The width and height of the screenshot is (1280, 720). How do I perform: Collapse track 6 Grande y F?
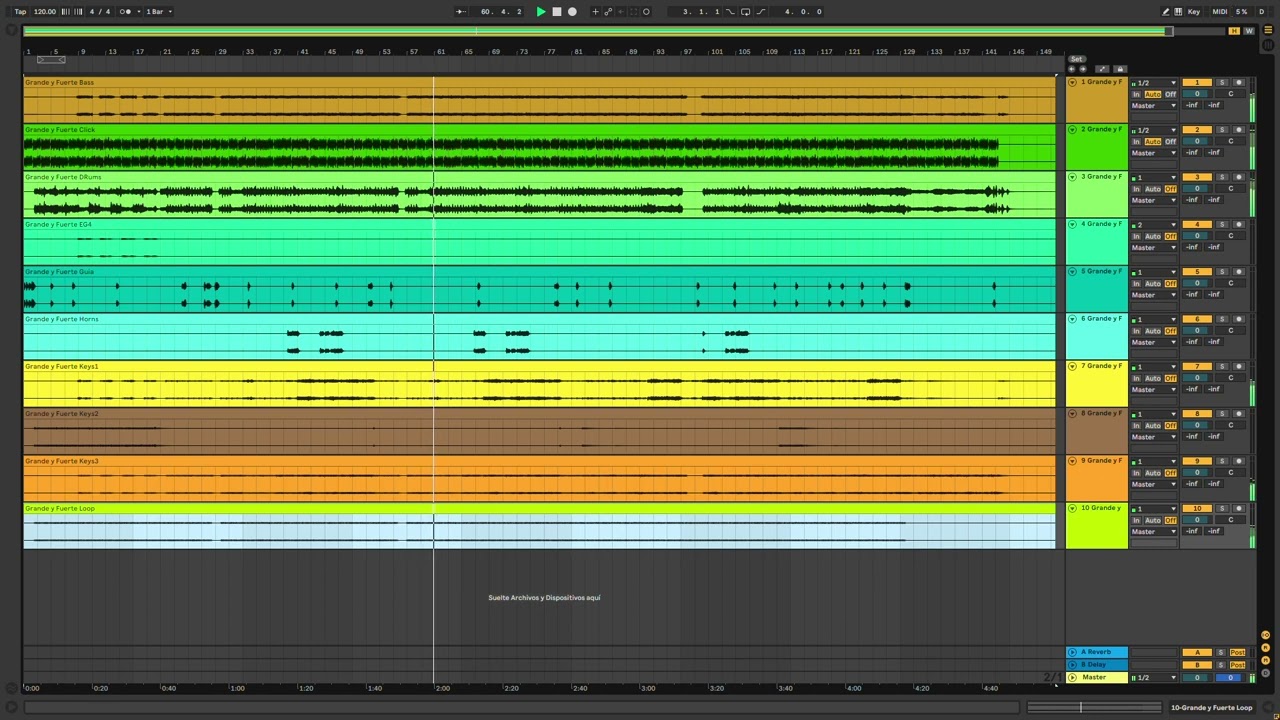coord(1072,319)
